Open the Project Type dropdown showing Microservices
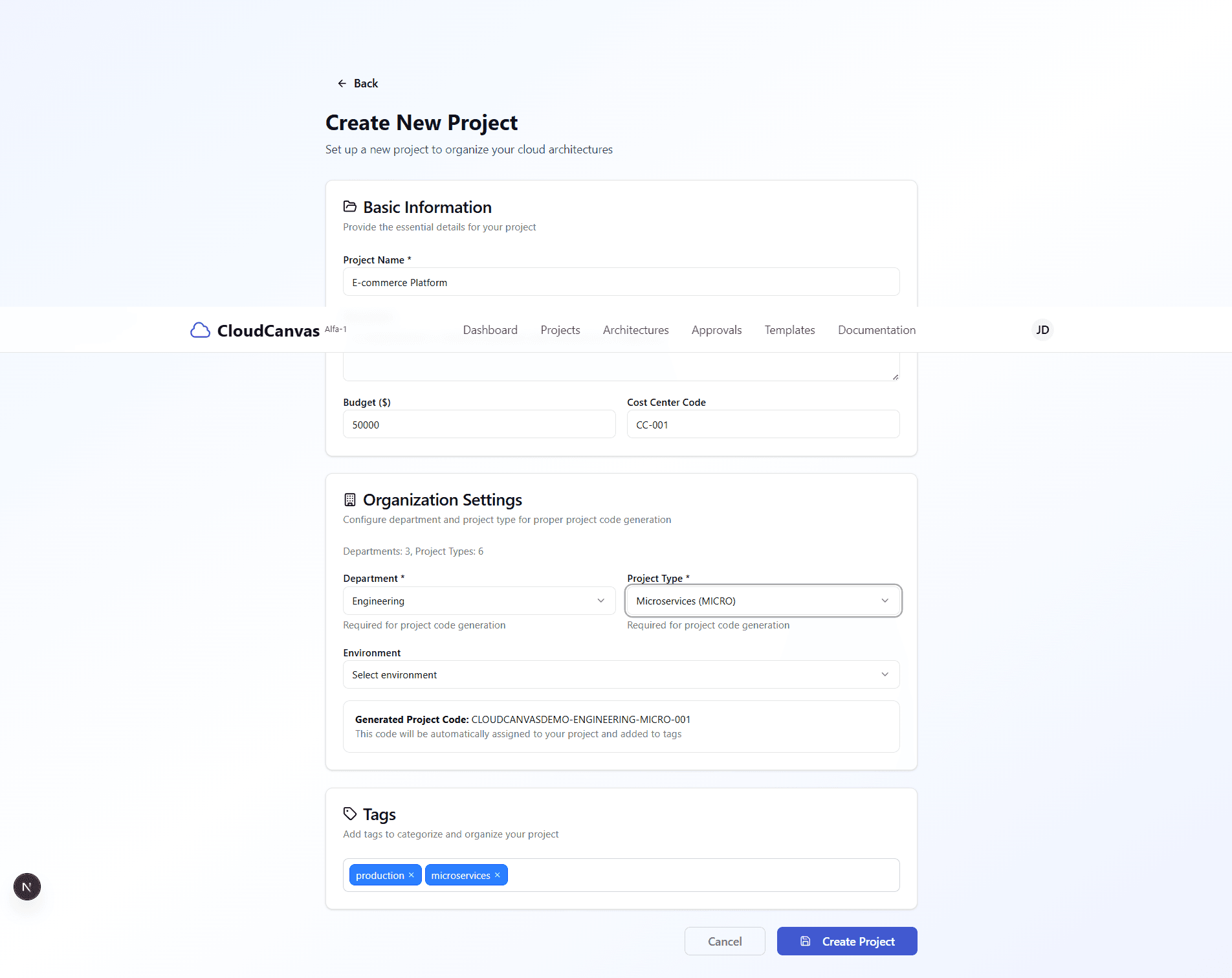The height and width of the screenshot is (978, 1232). (762, 601)
